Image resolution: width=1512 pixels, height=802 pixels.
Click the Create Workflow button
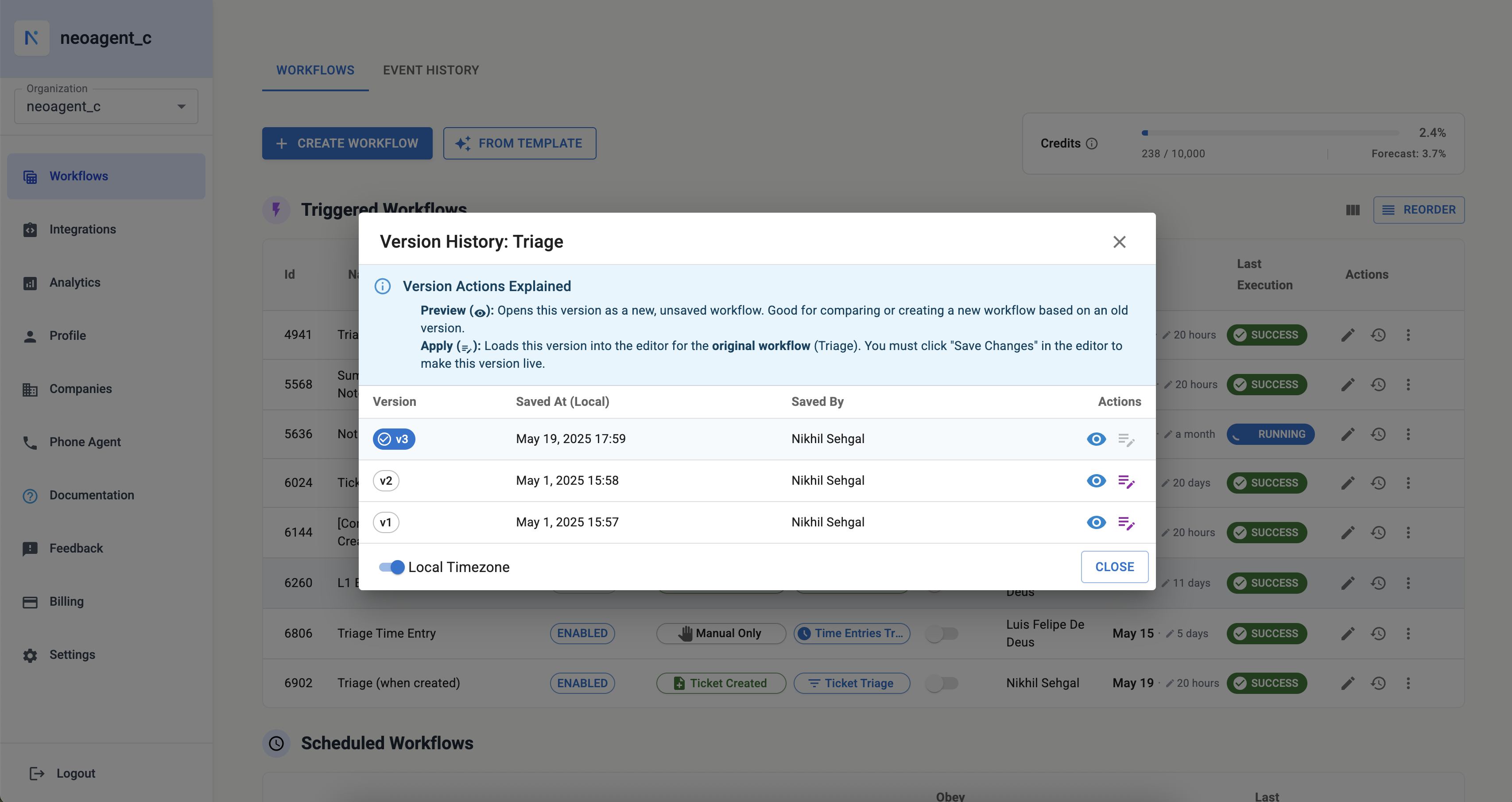(x=347, y=143)
